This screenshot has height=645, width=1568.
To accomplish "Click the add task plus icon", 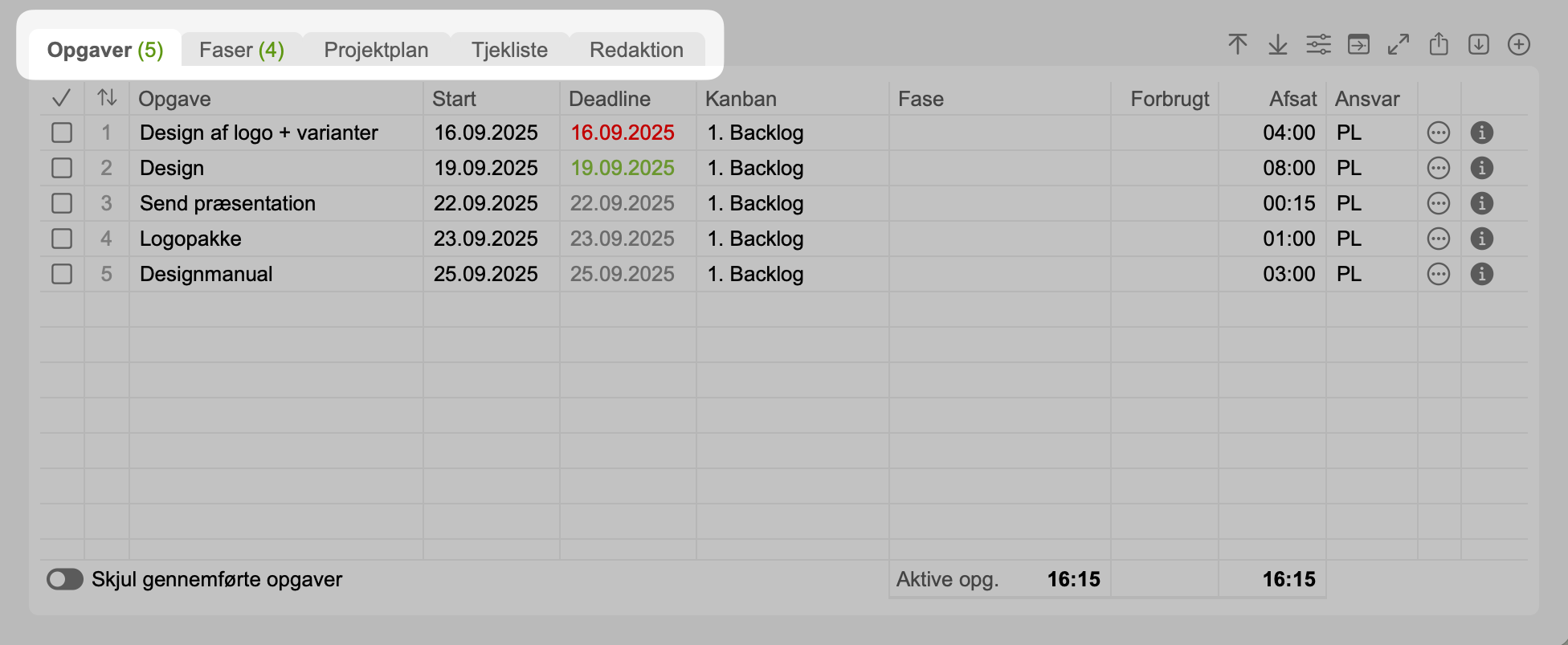I will click(1518, 45).
